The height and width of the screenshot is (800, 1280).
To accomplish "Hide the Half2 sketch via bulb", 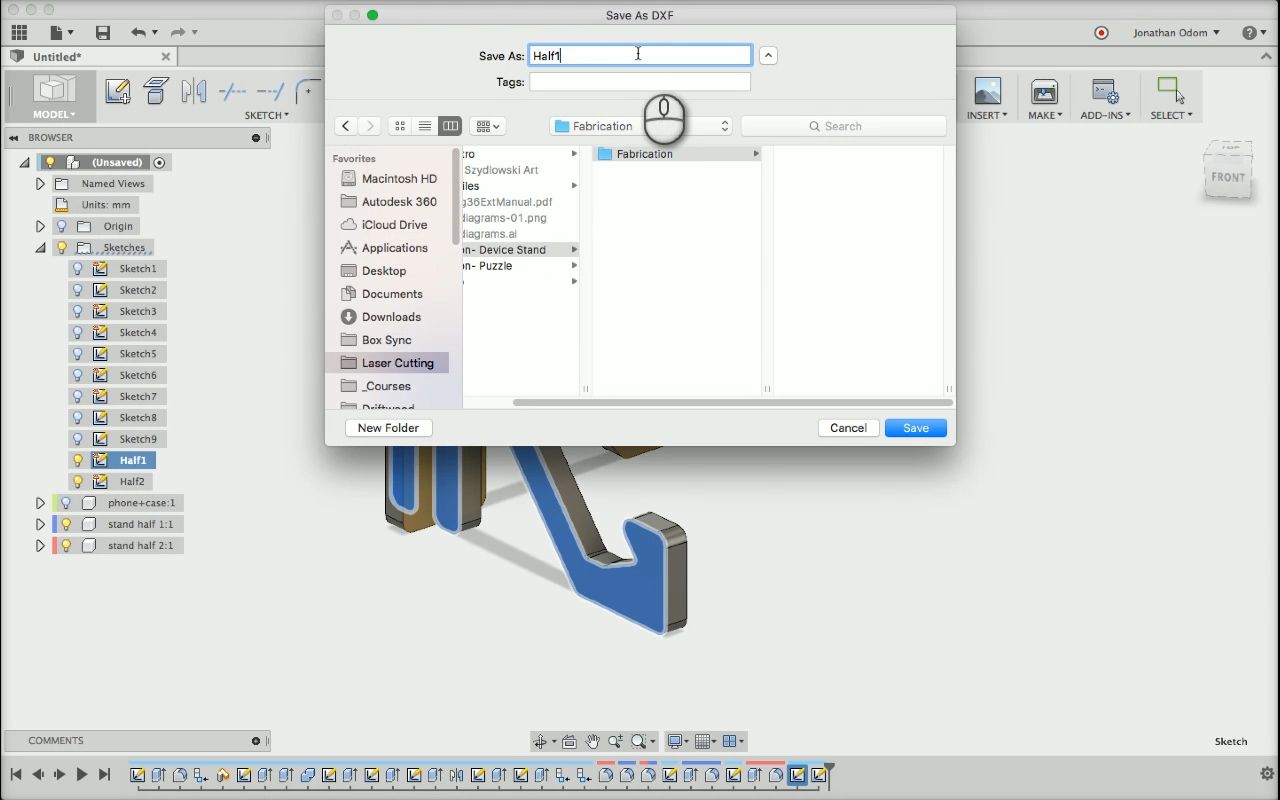I will (x=78, y=481).
